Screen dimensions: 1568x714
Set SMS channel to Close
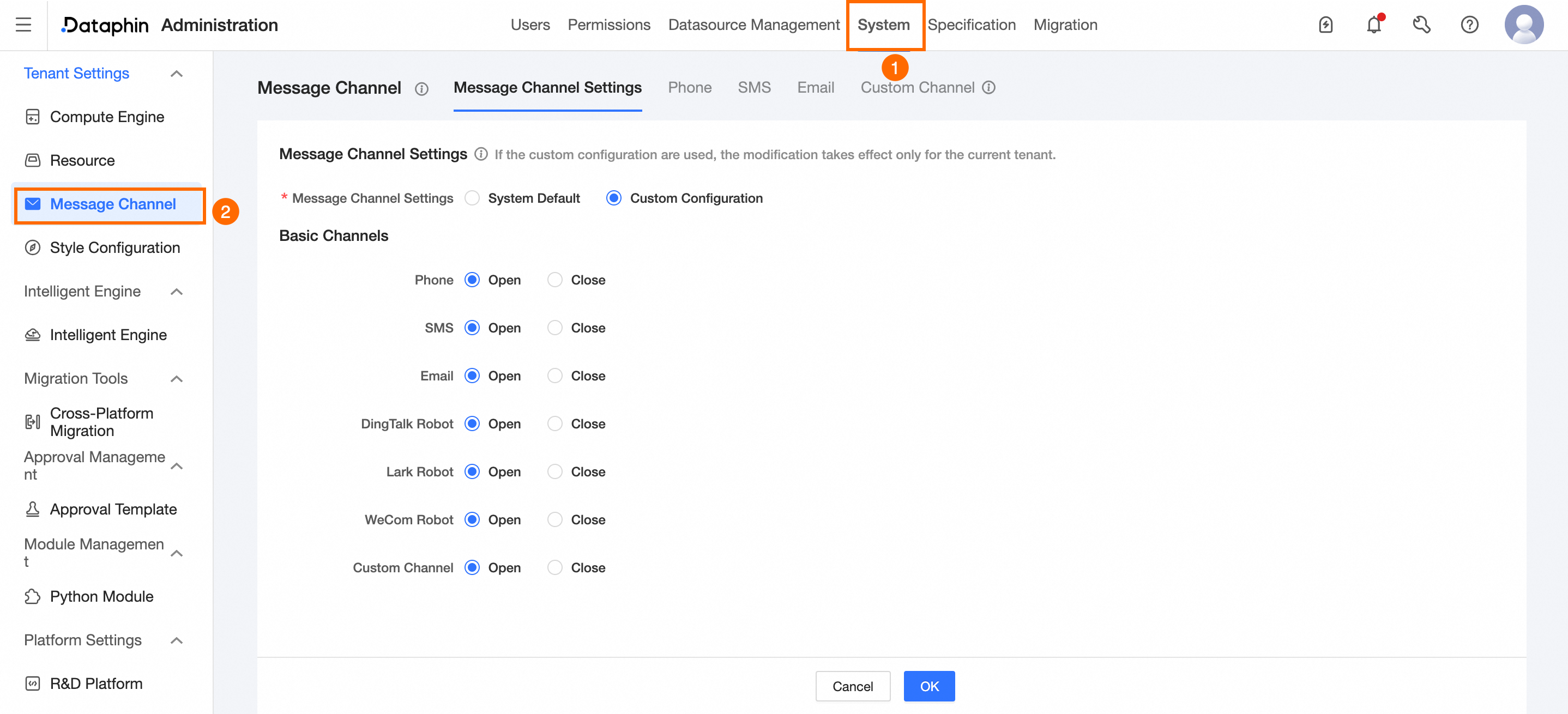click(554, 328)
